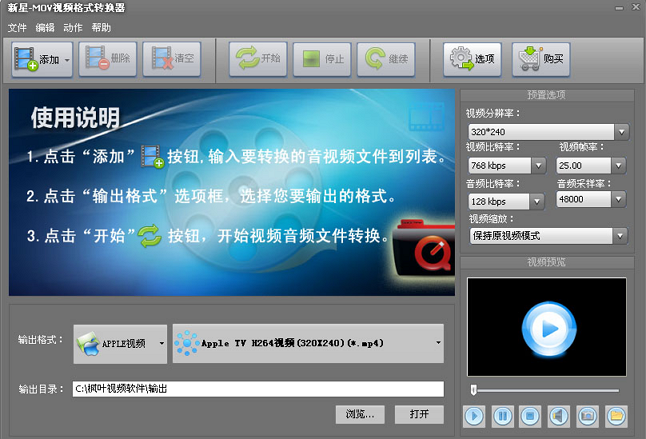Click the 停止 (Stop) toolbar button
The width and height of the screenshot is (646, 439).
(x=322, y=59)
